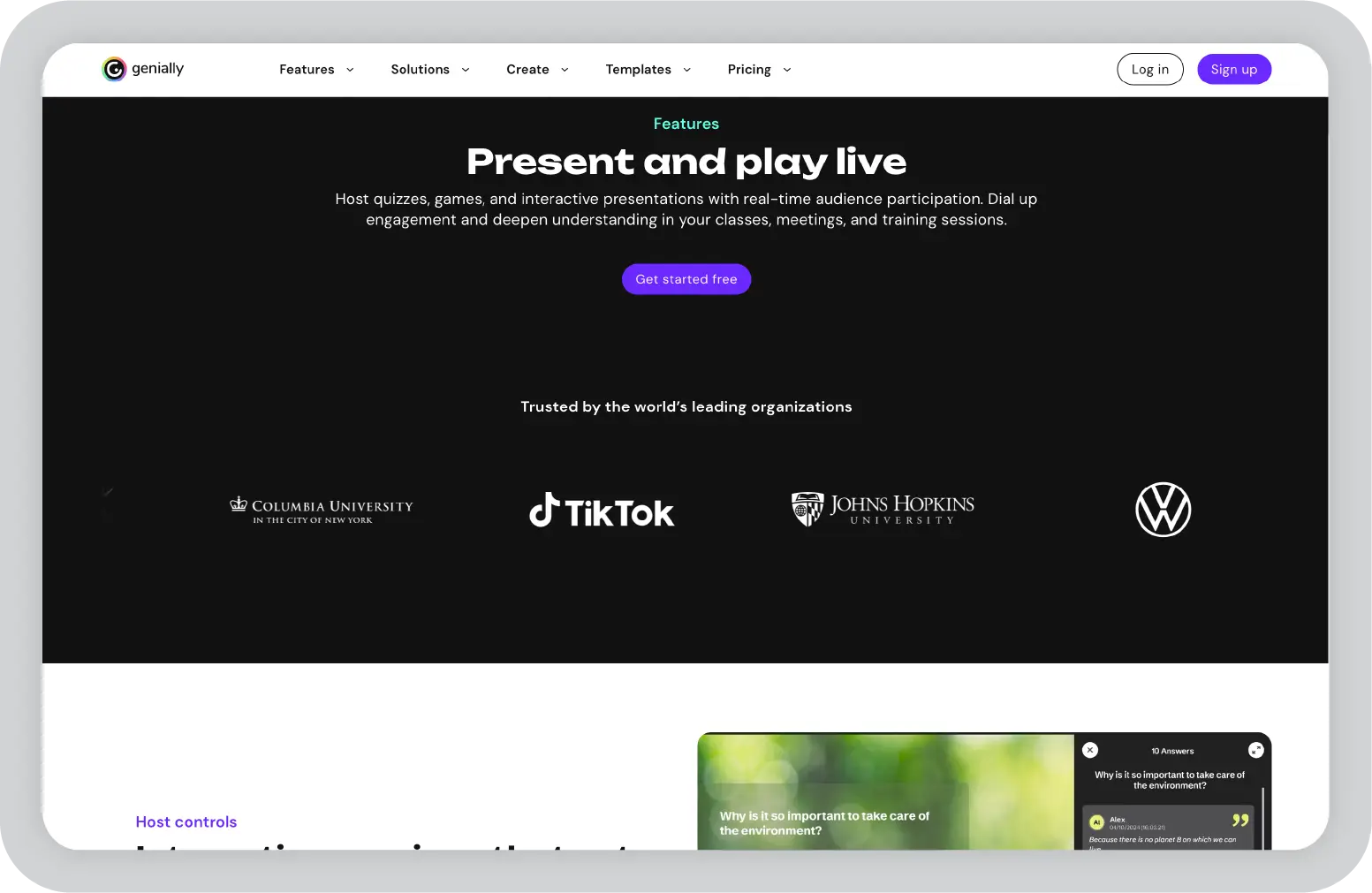Viewport: 1372px width, 893px height.
Task: Open the Create menu
Action: click(527, 70)
